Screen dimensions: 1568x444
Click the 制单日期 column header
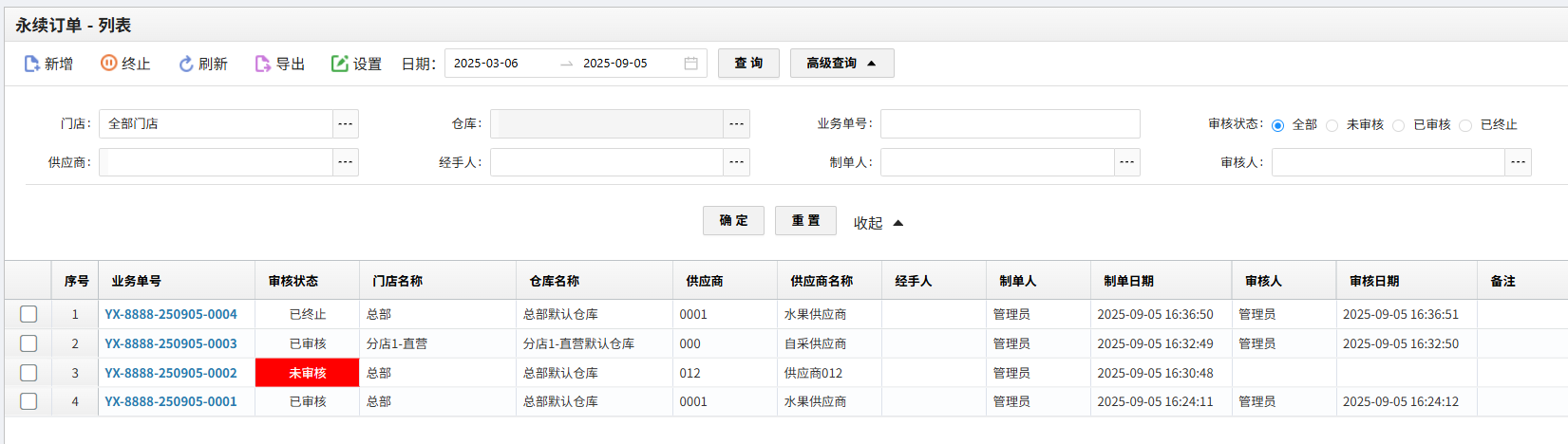pyautogui.click(x=1162, y=281)
